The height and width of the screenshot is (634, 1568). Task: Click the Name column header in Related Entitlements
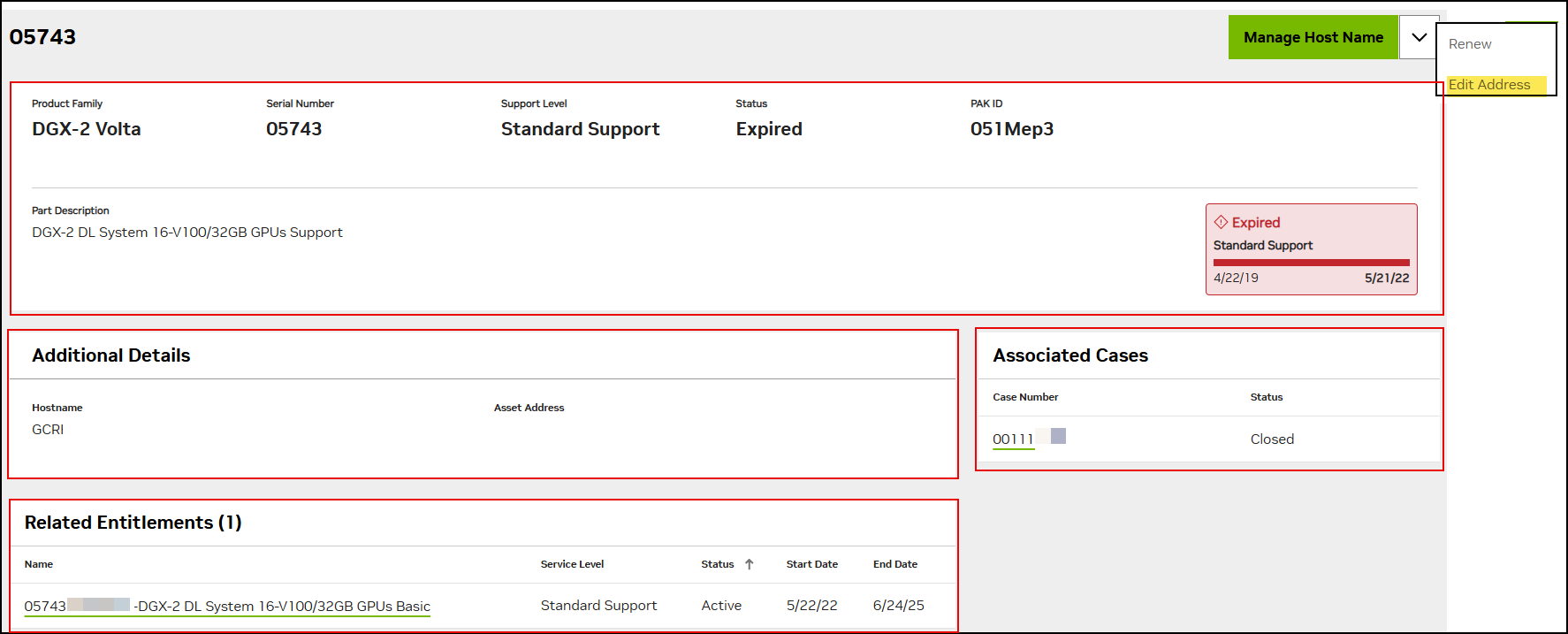pos(39,564)
